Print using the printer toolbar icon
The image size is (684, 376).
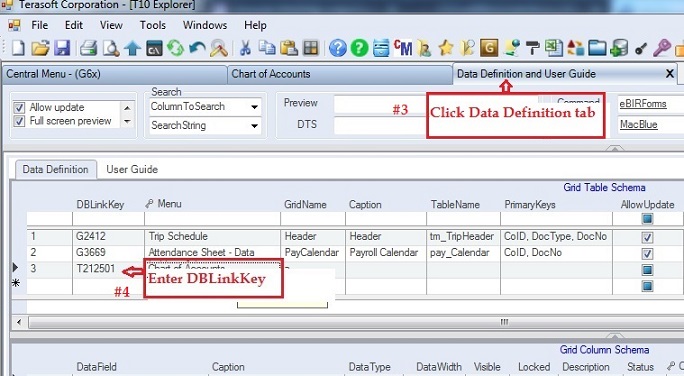click(89, 48)
